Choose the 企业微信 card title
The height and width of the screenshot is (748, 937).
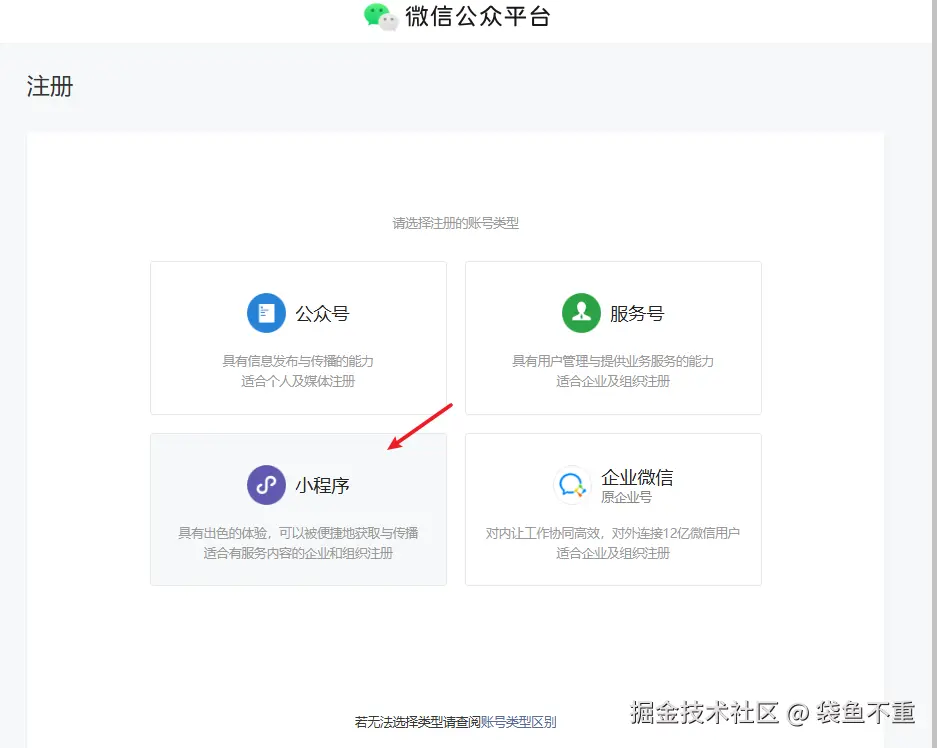[x=637, y=477]
